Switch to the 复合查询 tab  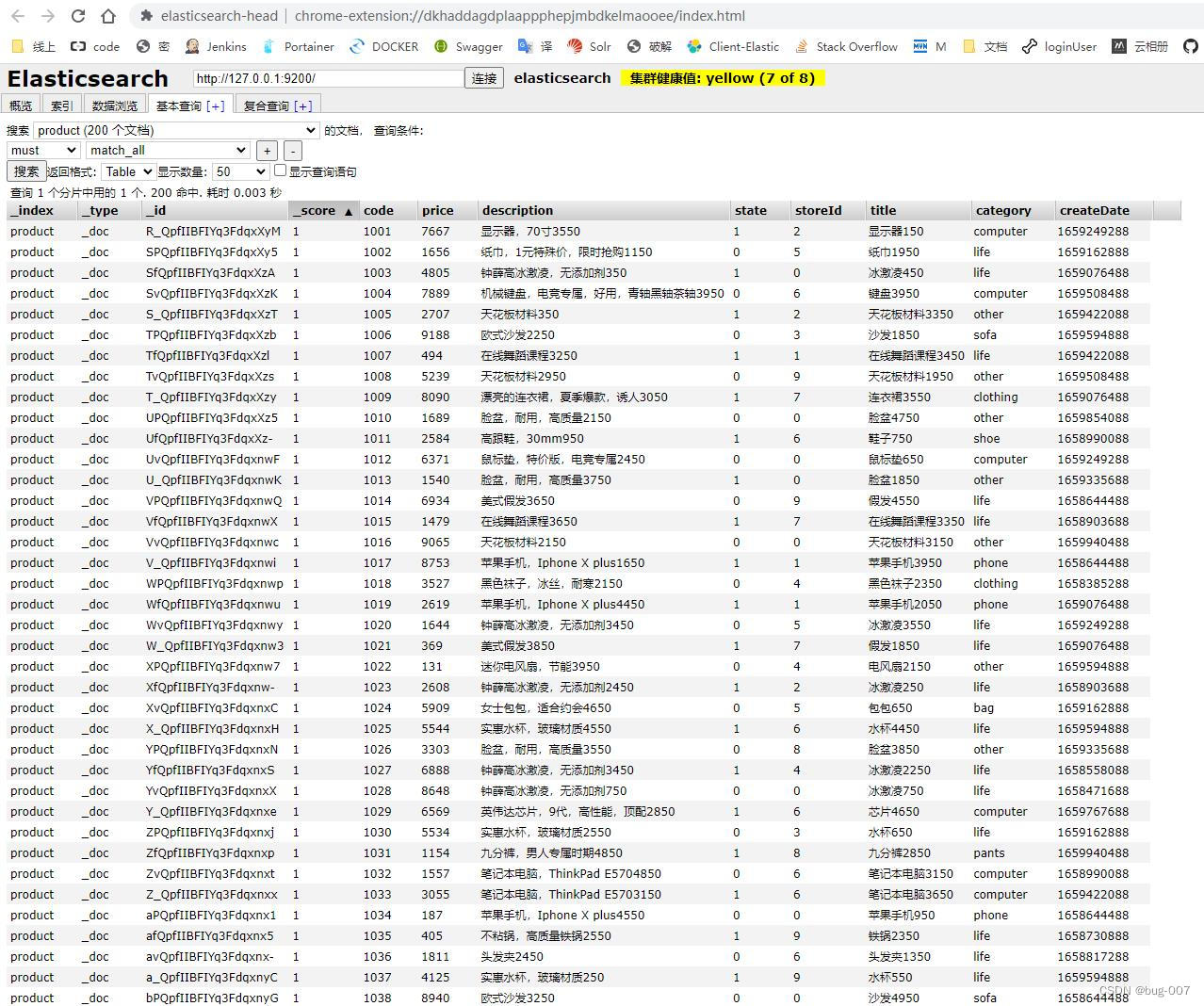click(x=266, y=105)
